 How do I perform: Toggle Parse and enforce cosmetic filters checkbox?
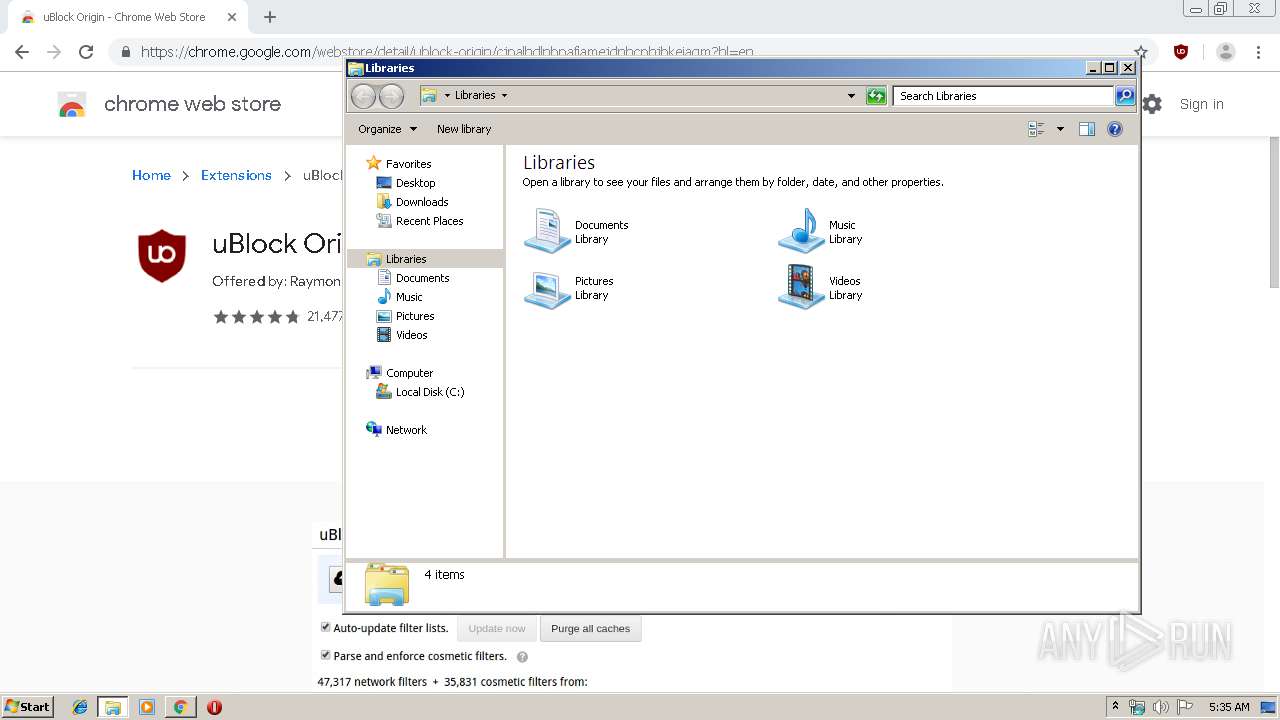325,655
